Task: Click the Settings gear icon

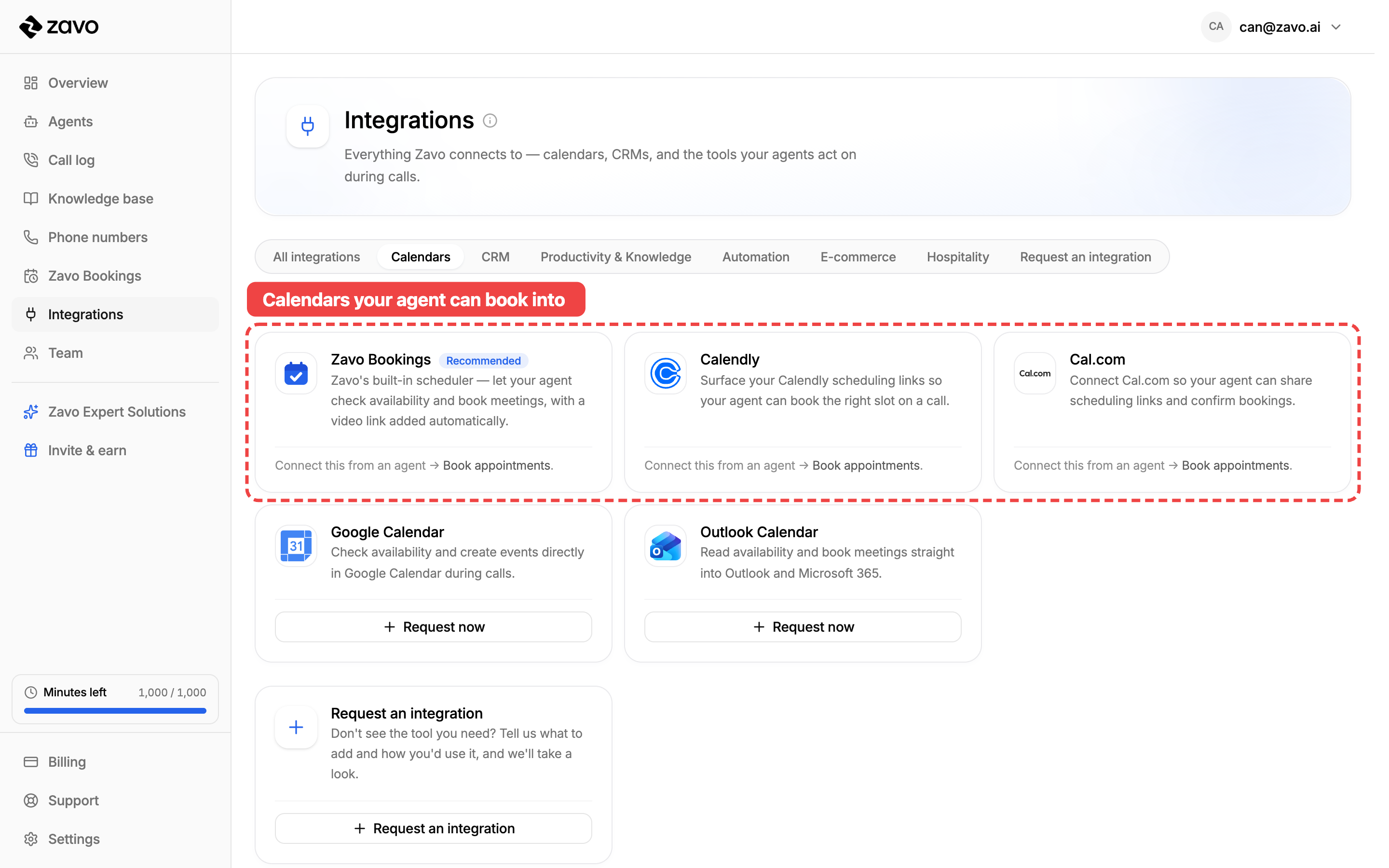Action: click(x=31, y=839)
